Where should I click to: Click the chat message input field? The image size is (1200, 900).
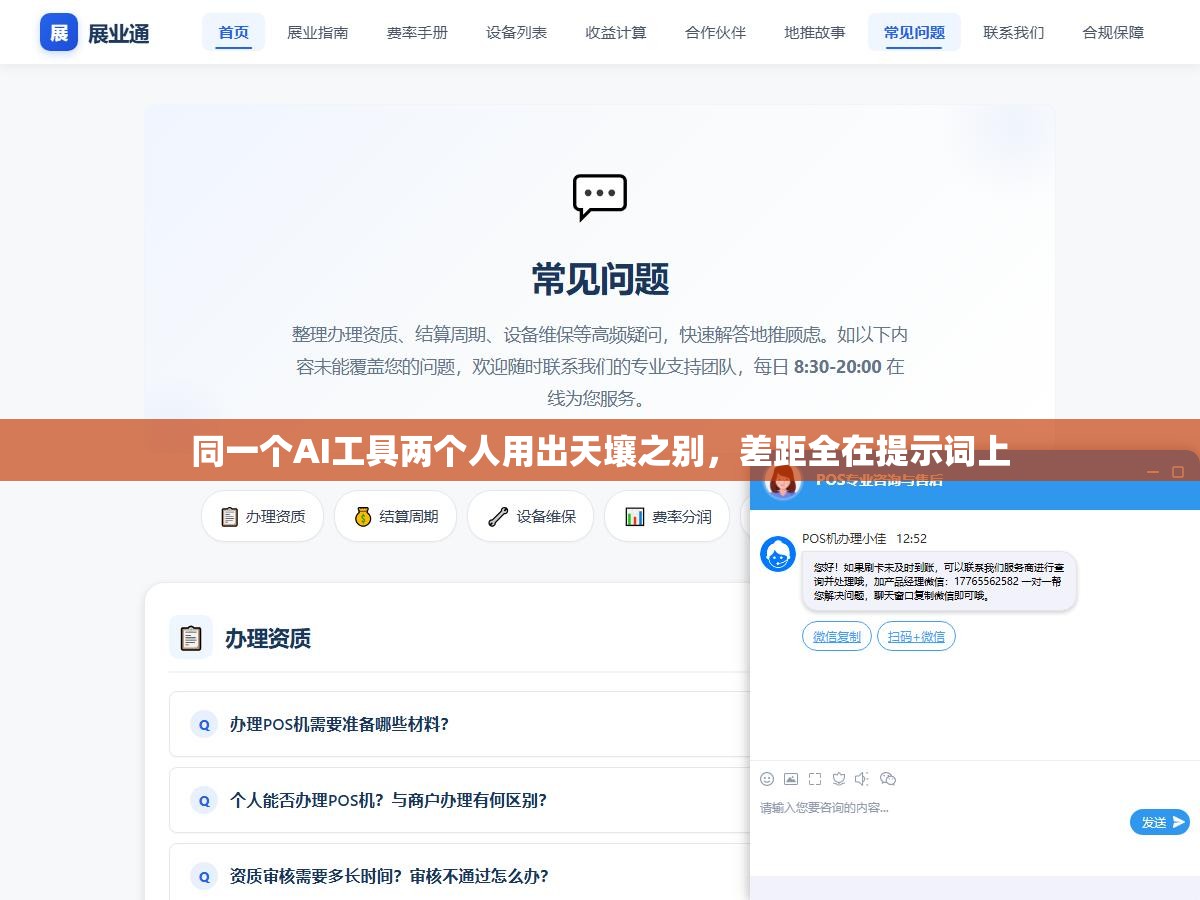click(x=940, y=808)
